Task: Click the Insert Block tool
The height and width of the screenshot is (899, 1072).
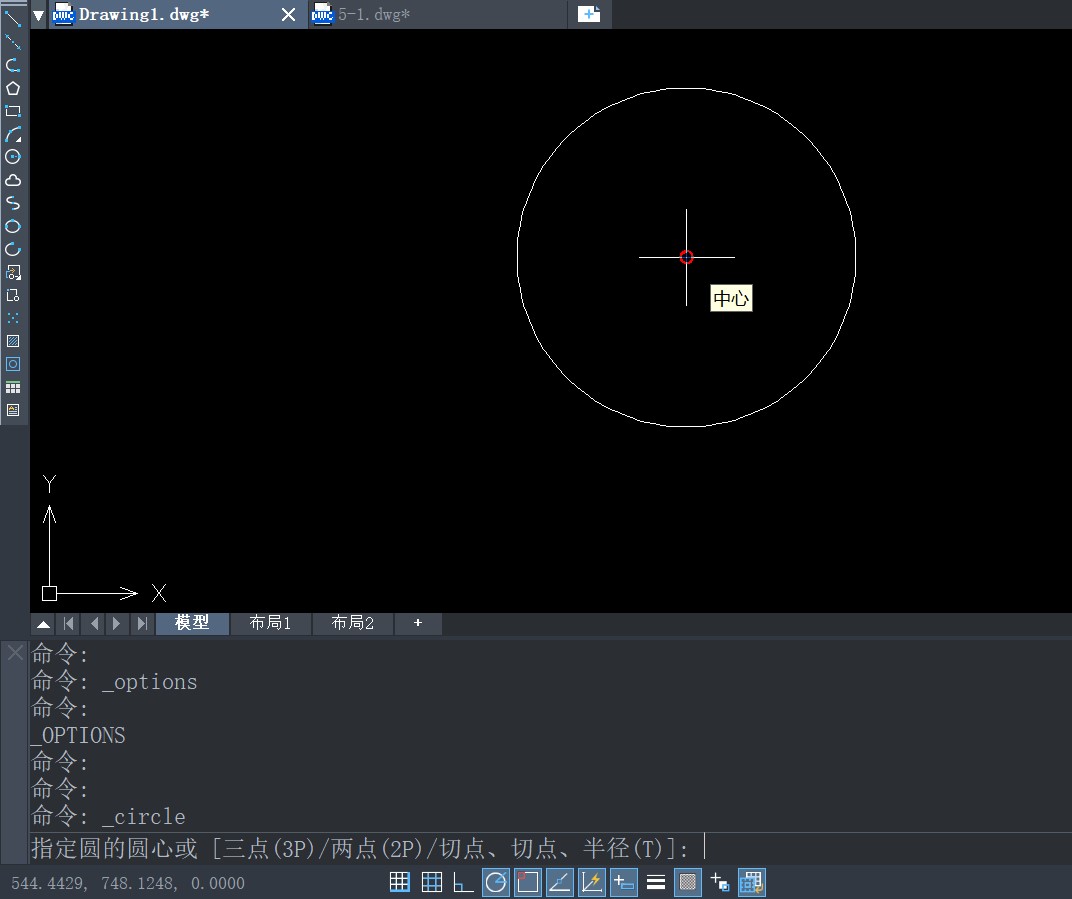Action: click(13, 272)
